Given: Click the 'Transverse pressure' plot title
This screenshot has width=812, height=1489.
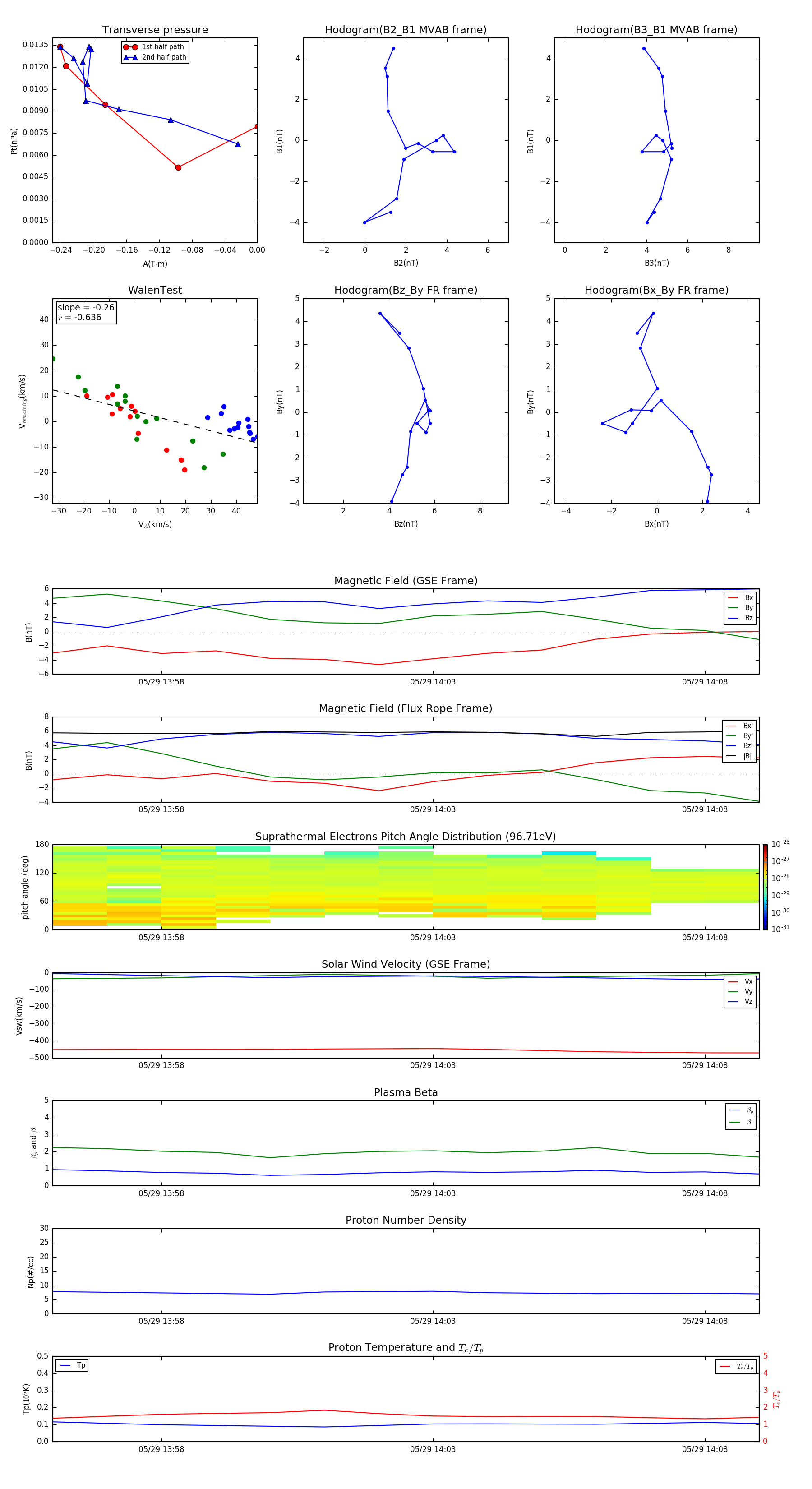Looking at the screenshot, I should tap(155, 29).
